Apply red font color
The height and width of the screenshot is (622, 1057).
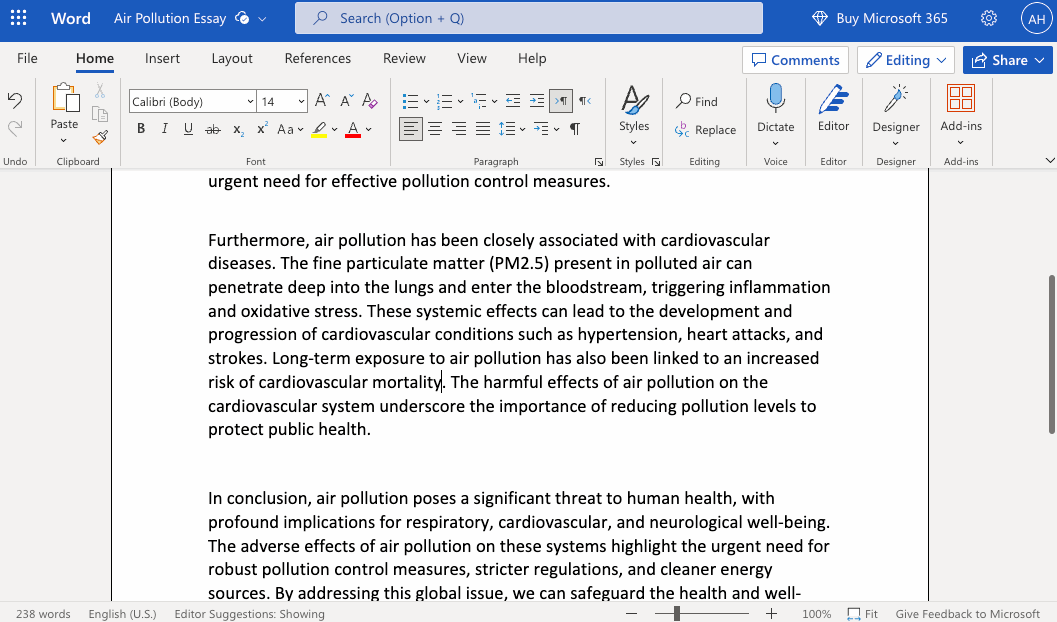tap(353, 129)
